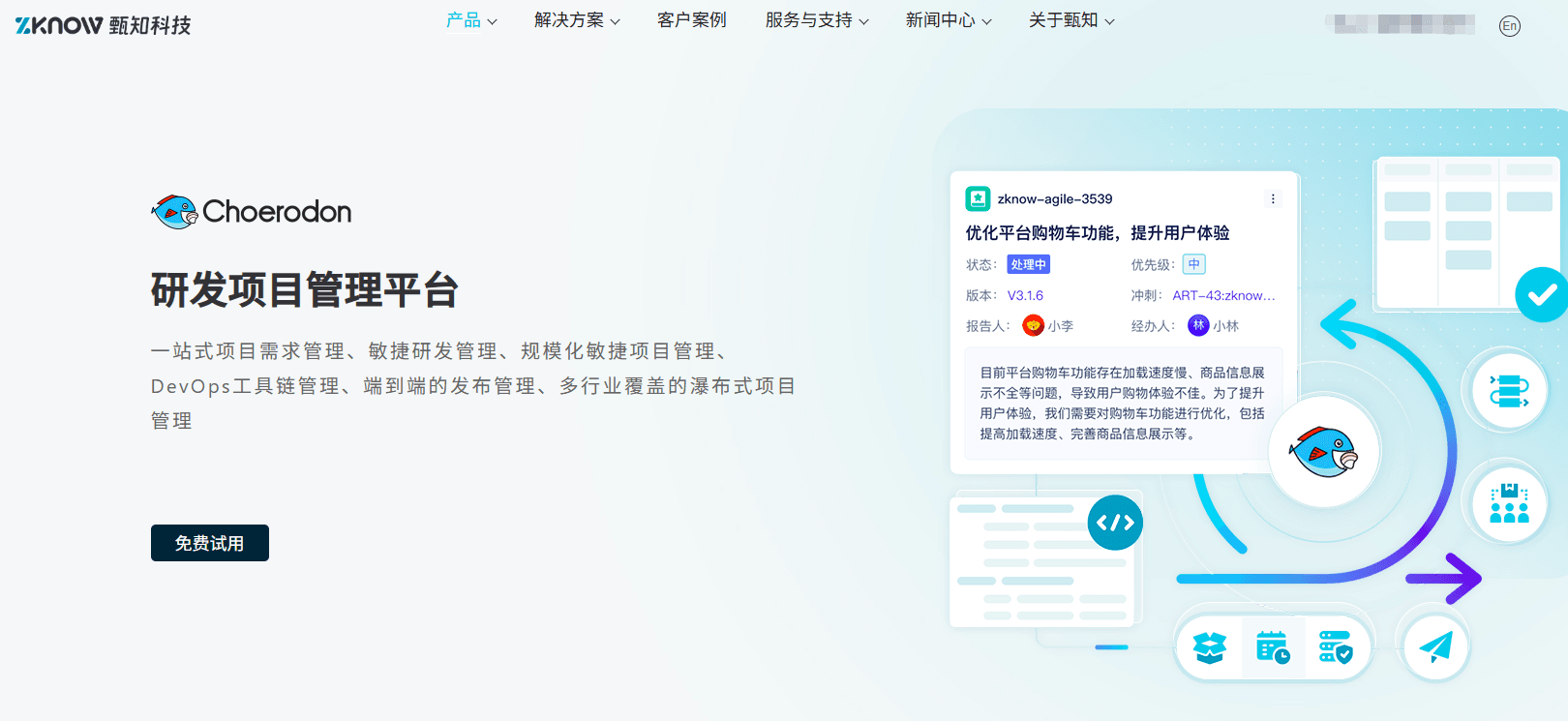Viewport: 1568px width, 721px height.
Task: Click the code brackets circle icon
Action: pyautogui.click(x=1115, y=523)
